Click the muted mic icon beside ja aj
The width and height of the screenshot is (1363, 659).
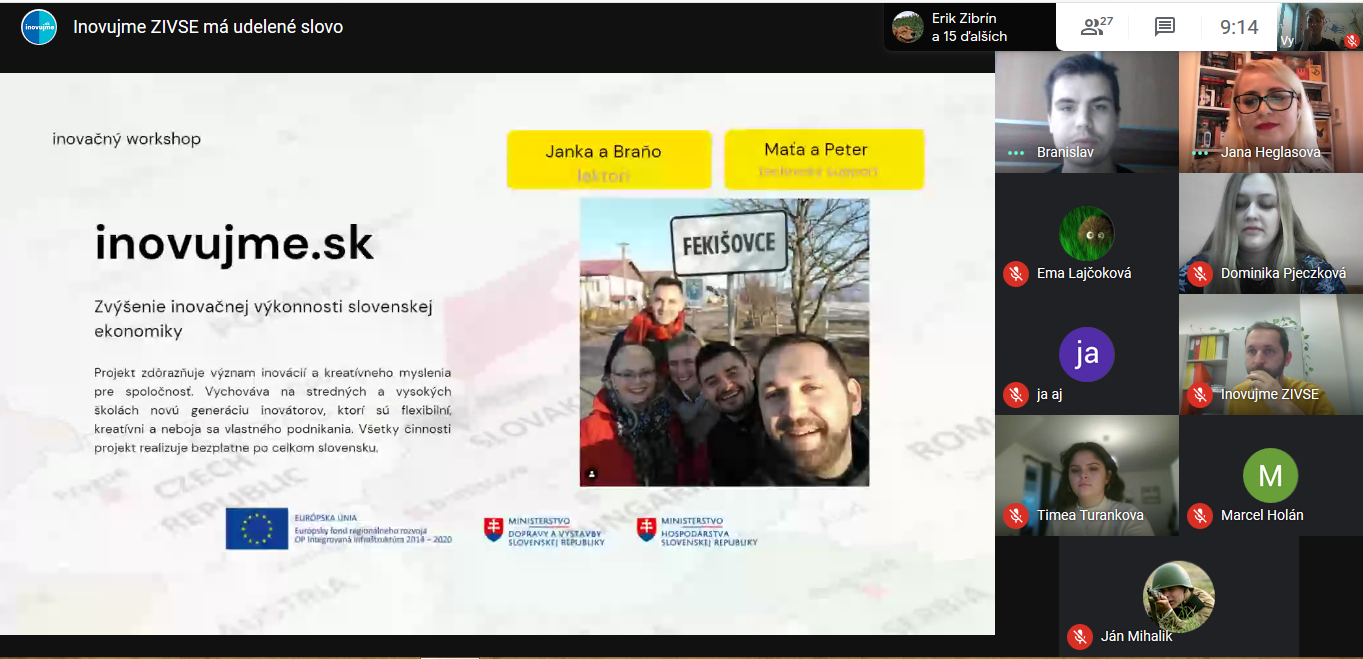coord(1016,394)
